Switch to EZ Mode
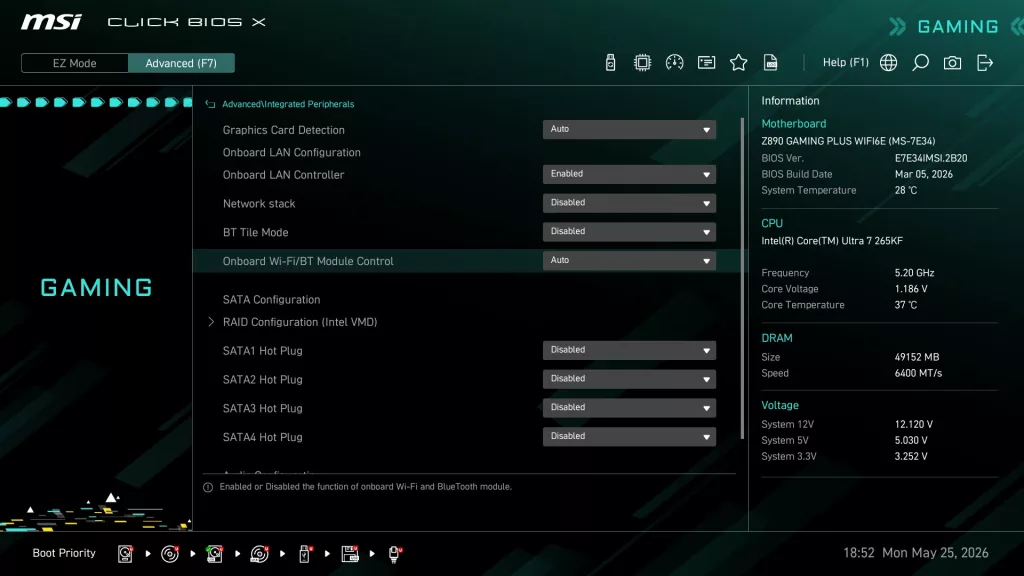The image size is (1024, 576). click(74, 63)
